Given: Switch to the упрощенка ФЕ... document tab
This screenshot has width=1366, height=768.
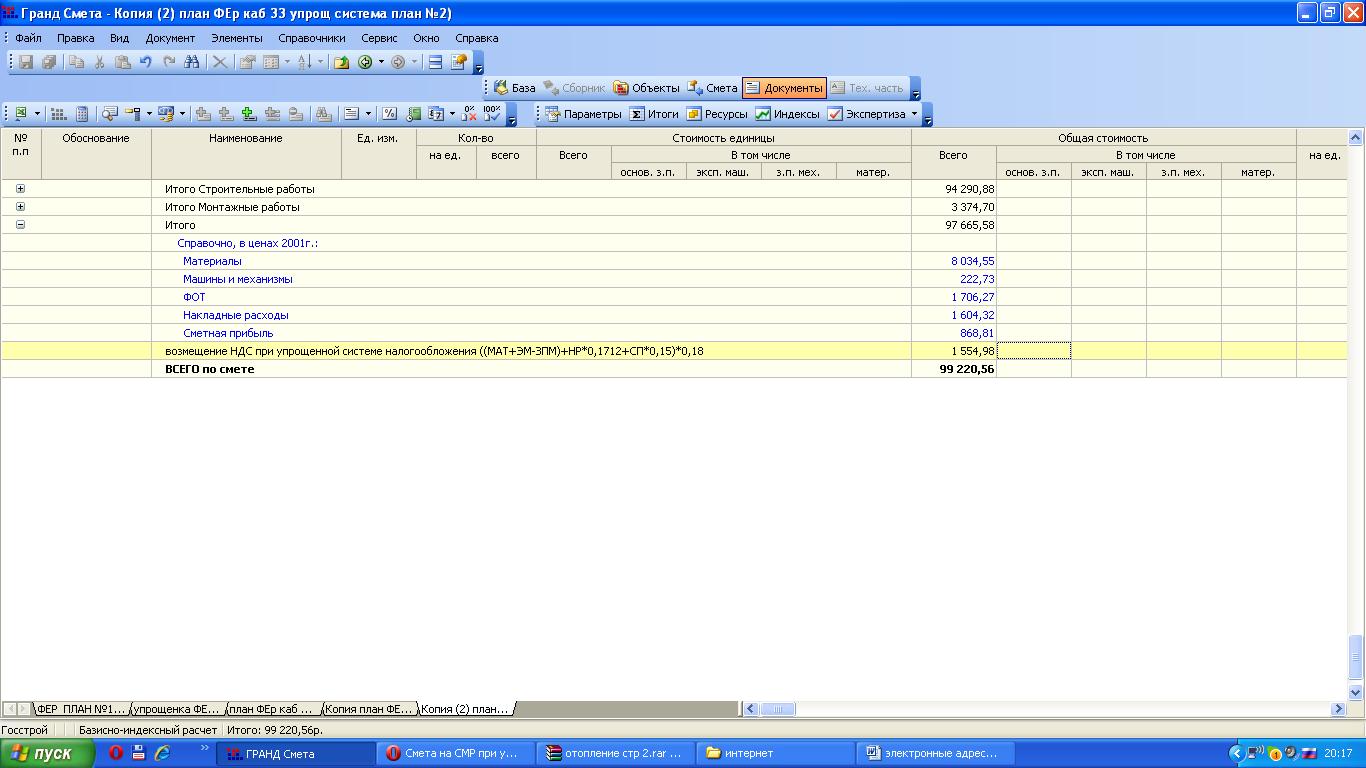Looking at the screenshot, I should pyautogui.click(x=177, y=709).
